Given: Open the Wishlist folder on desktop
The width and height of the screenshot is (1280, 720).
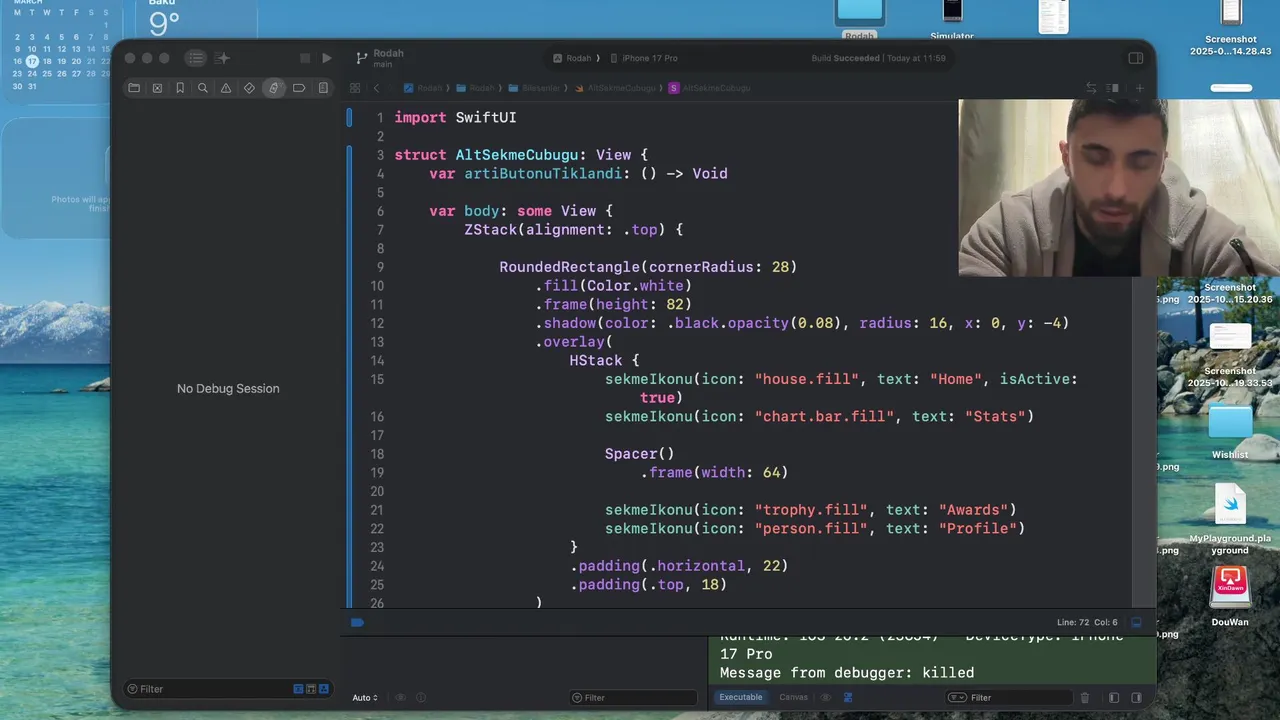Looking at the screenshot, I should (x=1230, y=430).
